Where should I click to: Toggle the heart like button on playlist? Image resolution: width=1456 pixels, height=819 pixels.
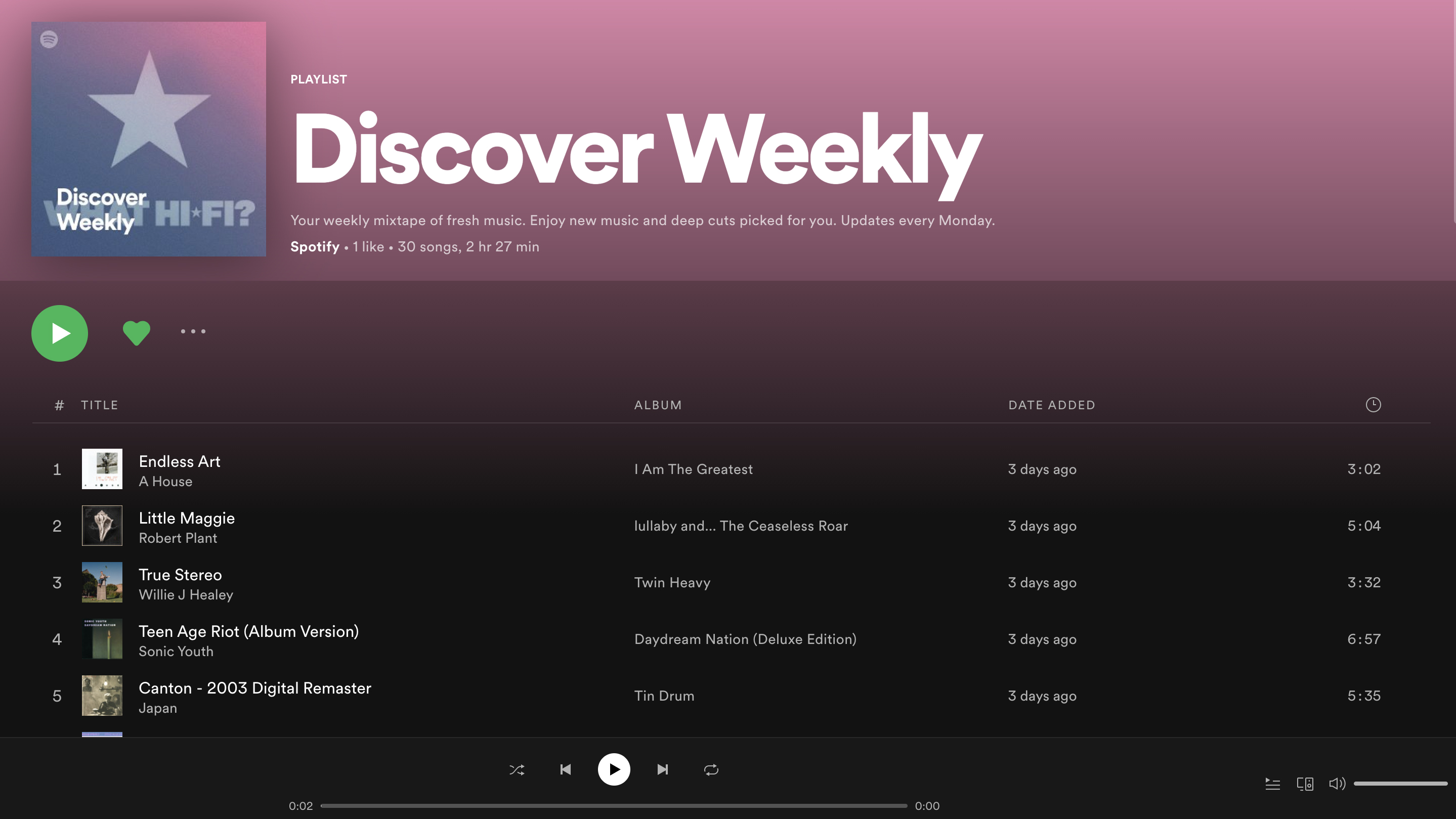[x=136, y=332]
